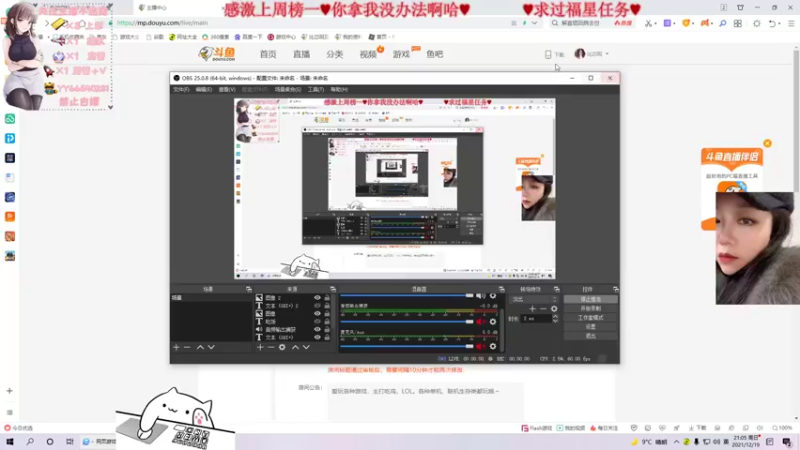Screen dimensions: 800x450
Task: Click the blue magnifier icon in browser toolbar
Action: [722, 23]
